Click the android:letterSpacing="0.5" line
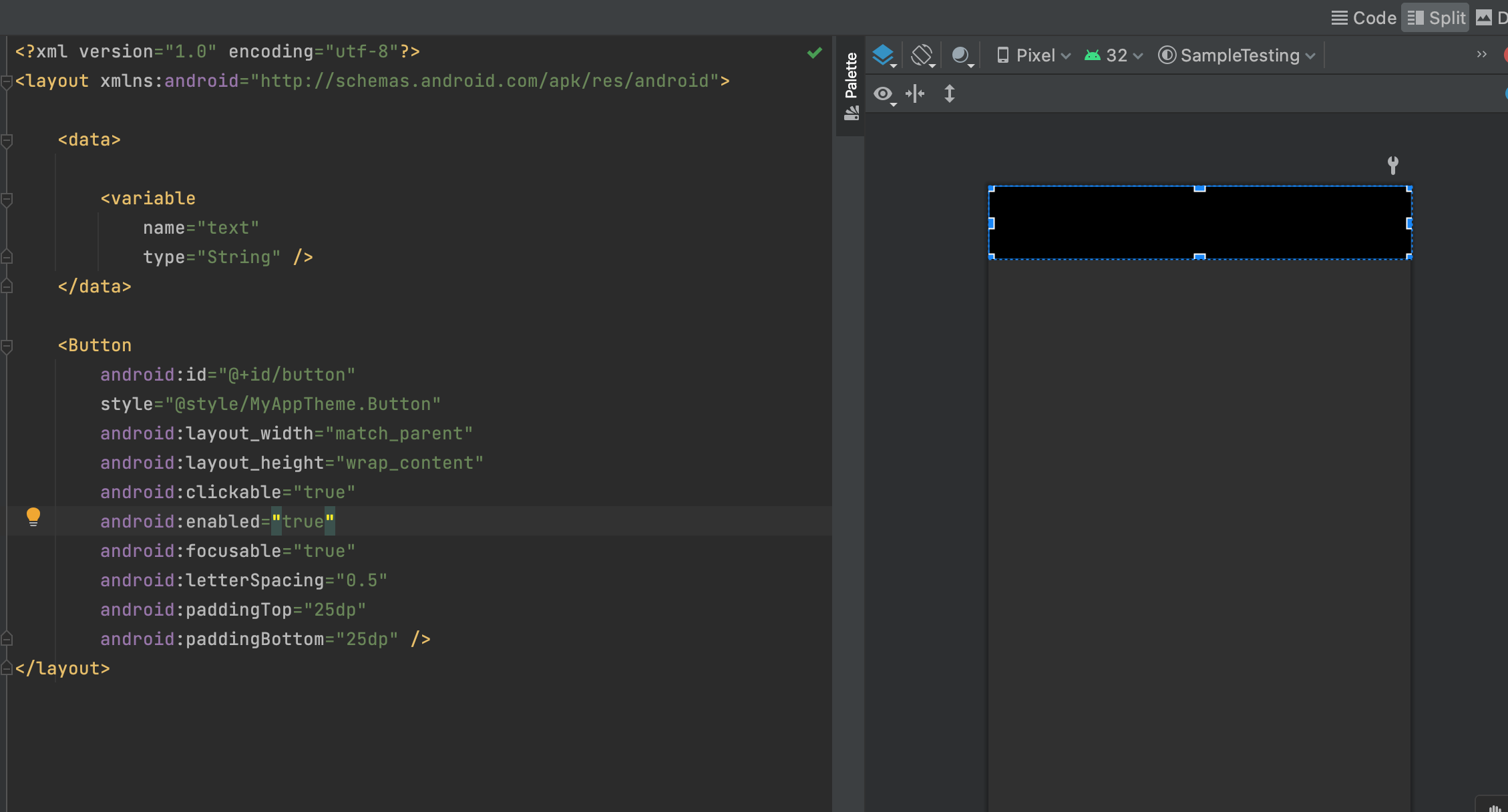The width and height of the screenshot is (1508, 812). (244, 580)
